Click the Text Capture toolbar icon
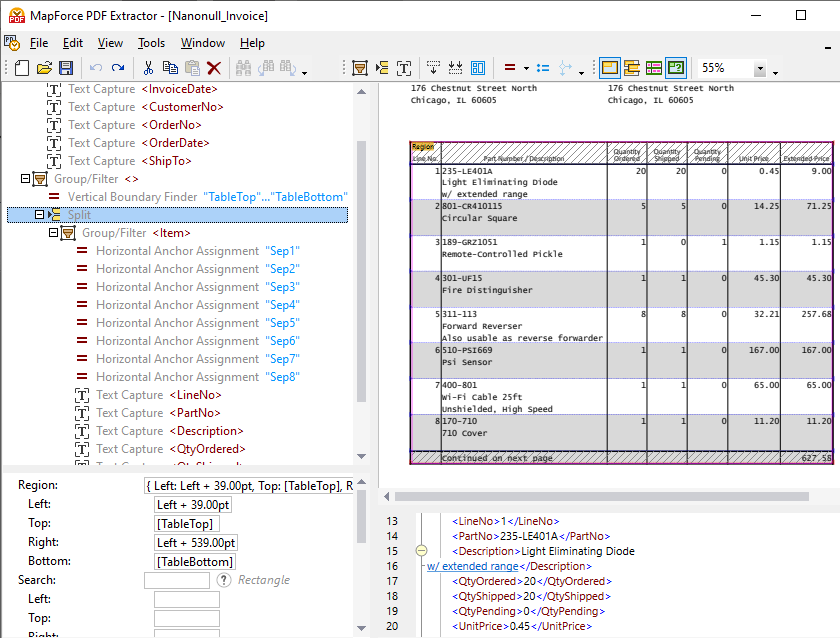 coord(404,68)
